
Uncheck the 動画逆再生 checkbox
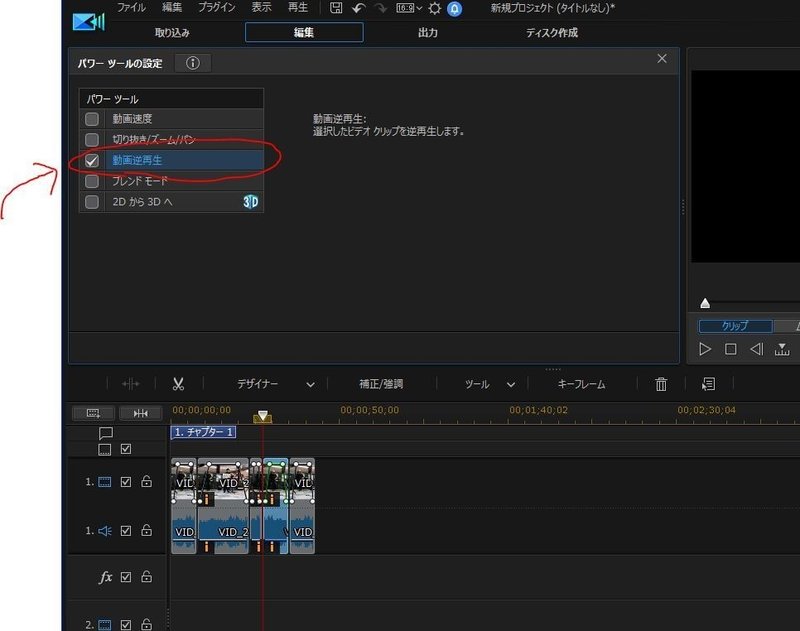click(x=91, y=158)
